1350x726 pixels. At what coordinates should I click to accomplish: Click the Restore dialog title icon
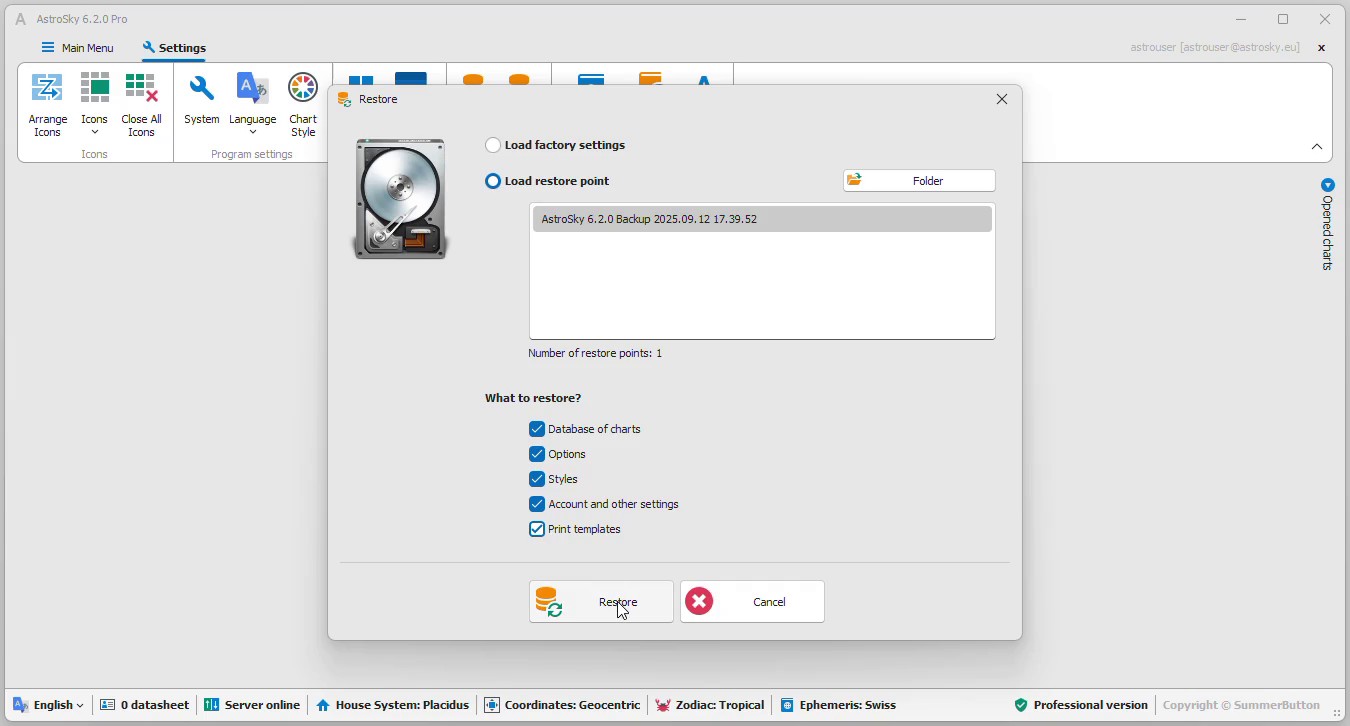tap(345, 99)
